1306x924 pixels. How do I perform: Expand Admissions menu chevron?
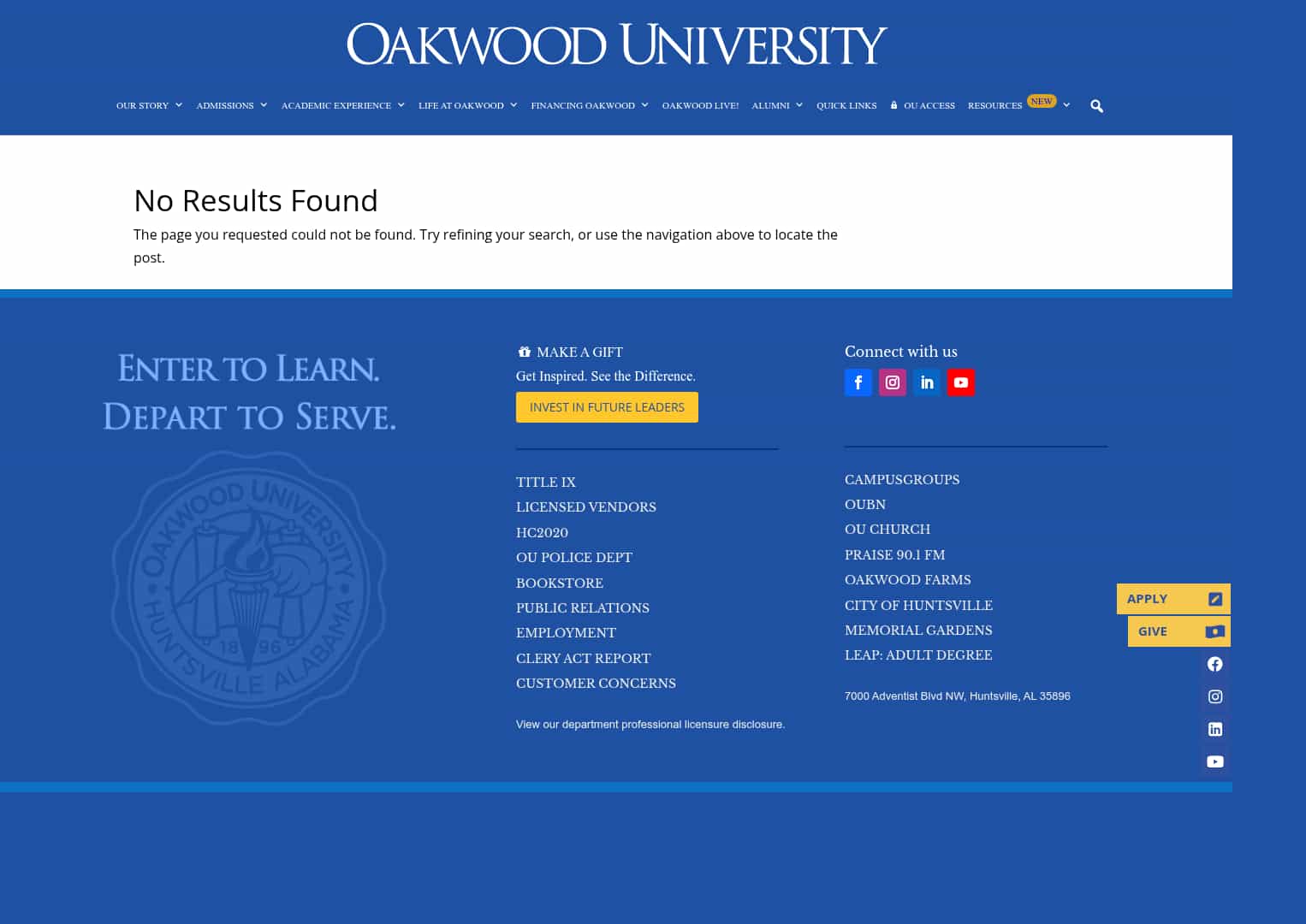click(x=264, y=105)
